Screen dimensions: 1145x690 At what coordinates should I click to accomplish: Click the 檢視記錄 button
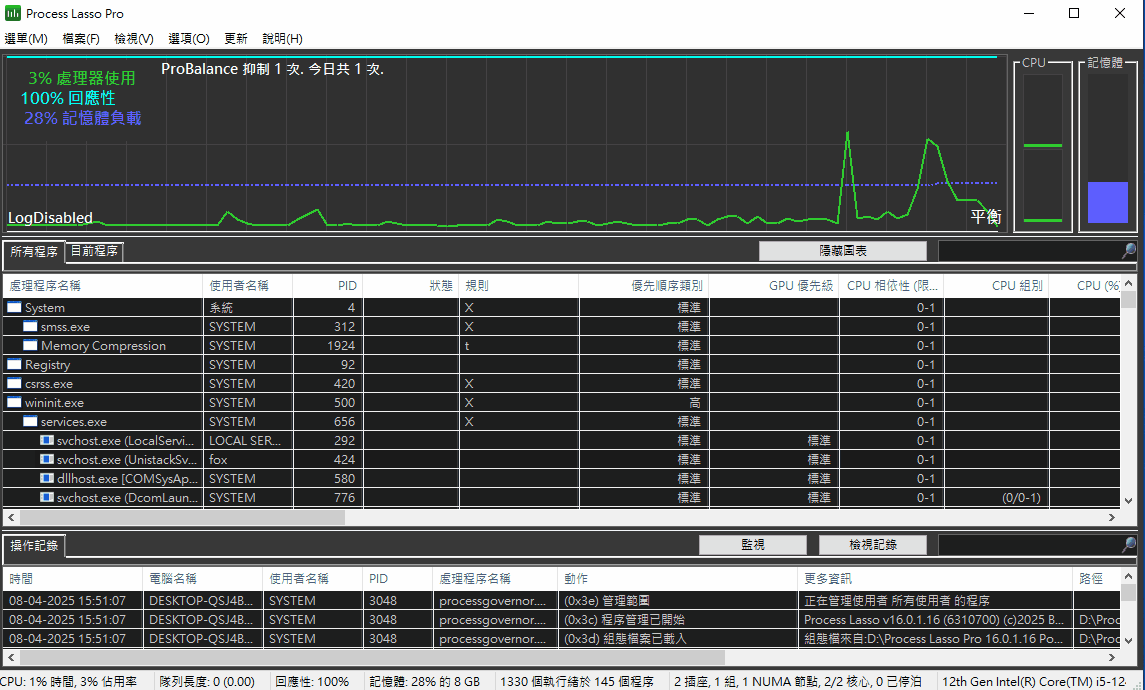(x=873, y=545)
